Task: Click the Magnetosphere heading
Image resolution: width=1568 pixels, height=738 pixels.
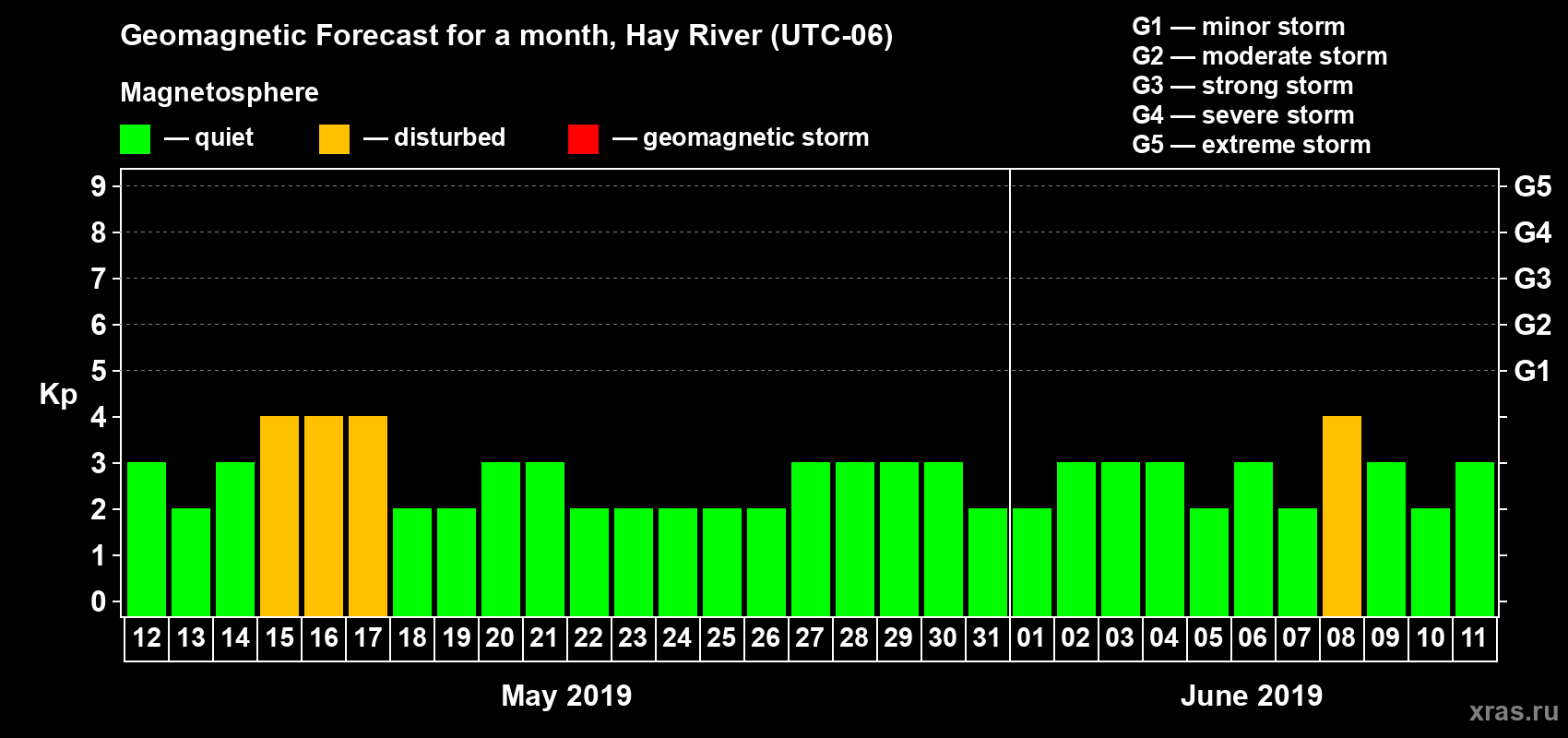Action: tap(220, 92)
